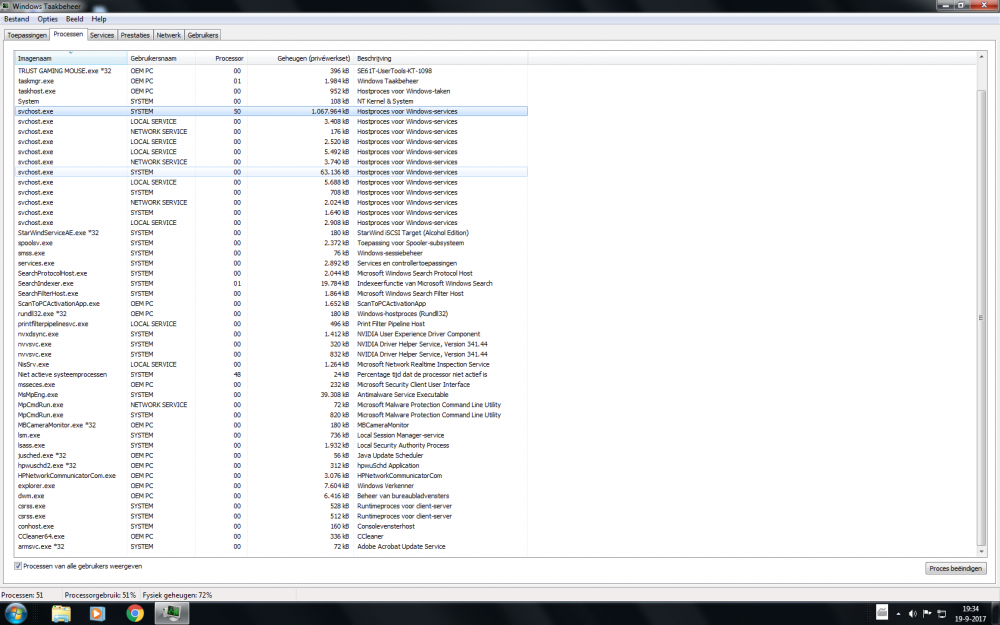Screen dimensions: 1000x625
Task: Switch to the Services tab
Action: coord(102,35)
